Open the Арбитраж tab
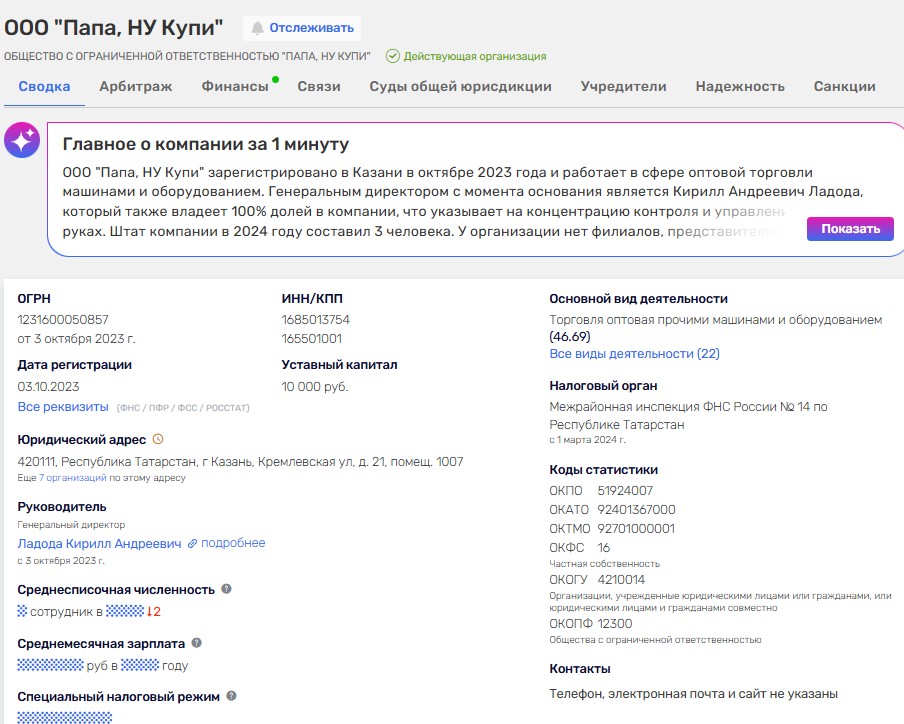Viewport: 904px width, 724px height. pyautogui.click(x=135, y=86)
